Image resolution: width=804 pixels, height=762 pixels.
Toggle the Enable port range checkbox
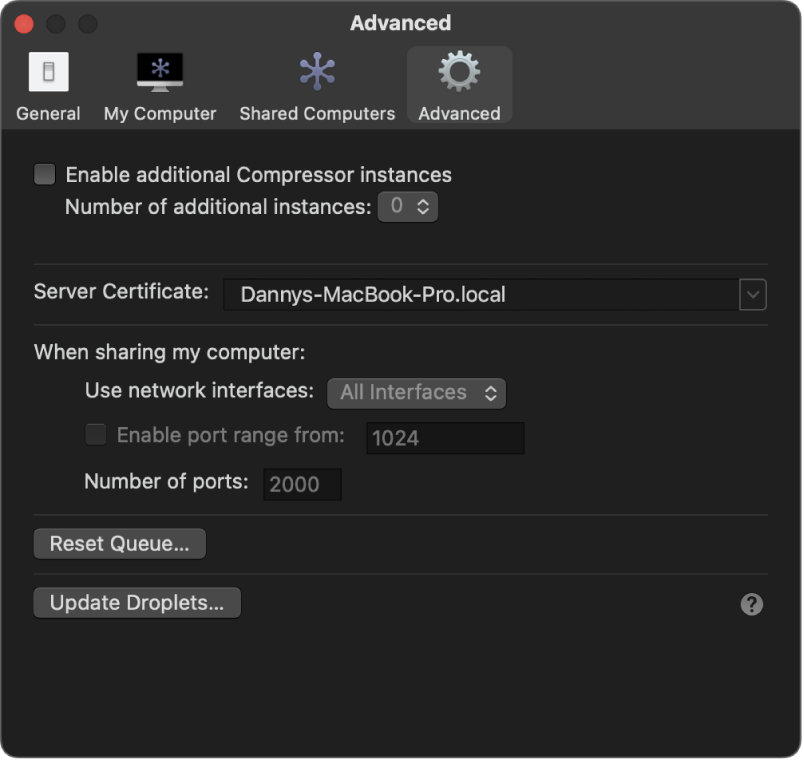(95, 434)
